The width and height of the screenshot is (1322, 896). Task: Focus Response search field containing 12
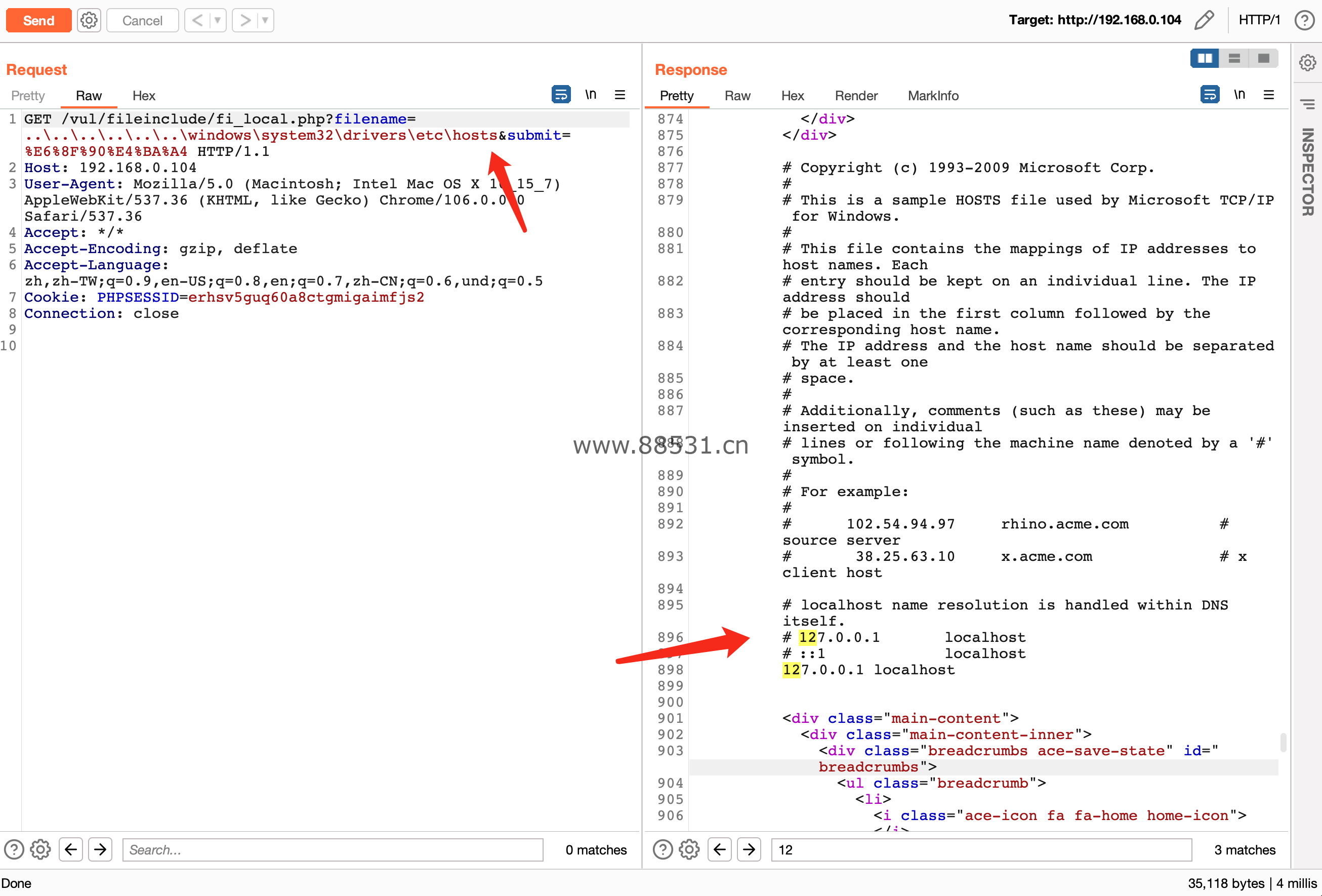click(x=981, y=849)
